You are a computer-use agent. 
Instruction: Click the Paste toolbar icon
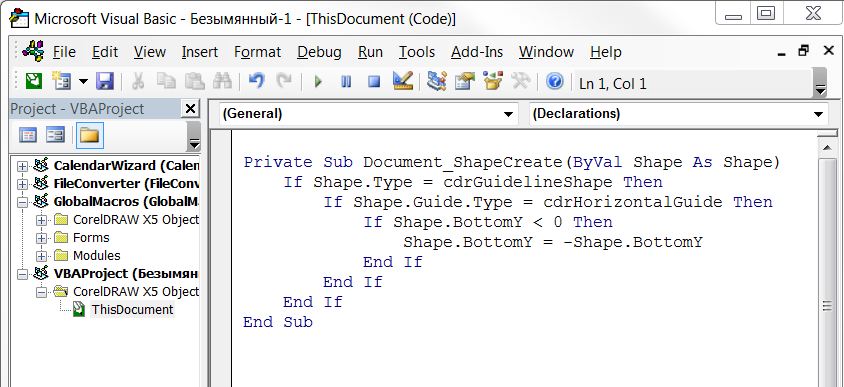pos(194,82)
